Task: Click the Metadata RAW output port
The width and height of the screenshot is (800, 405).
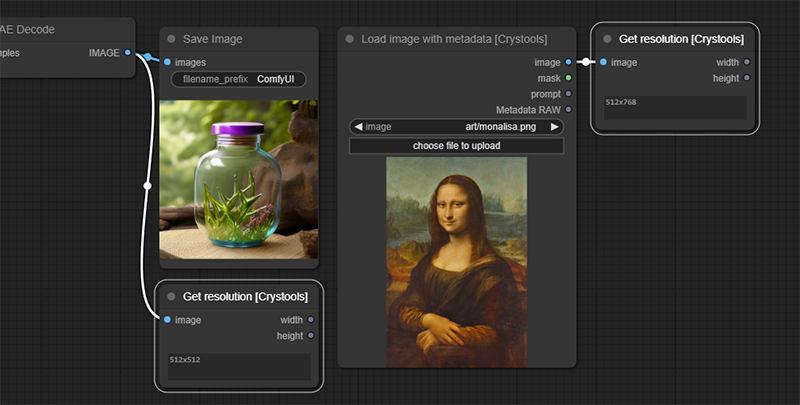Action: pos(569,110)
